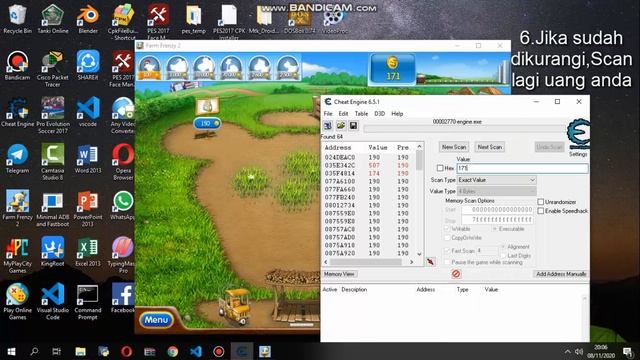
Task: Click the Next Scan button
Action: coord(490,147)
